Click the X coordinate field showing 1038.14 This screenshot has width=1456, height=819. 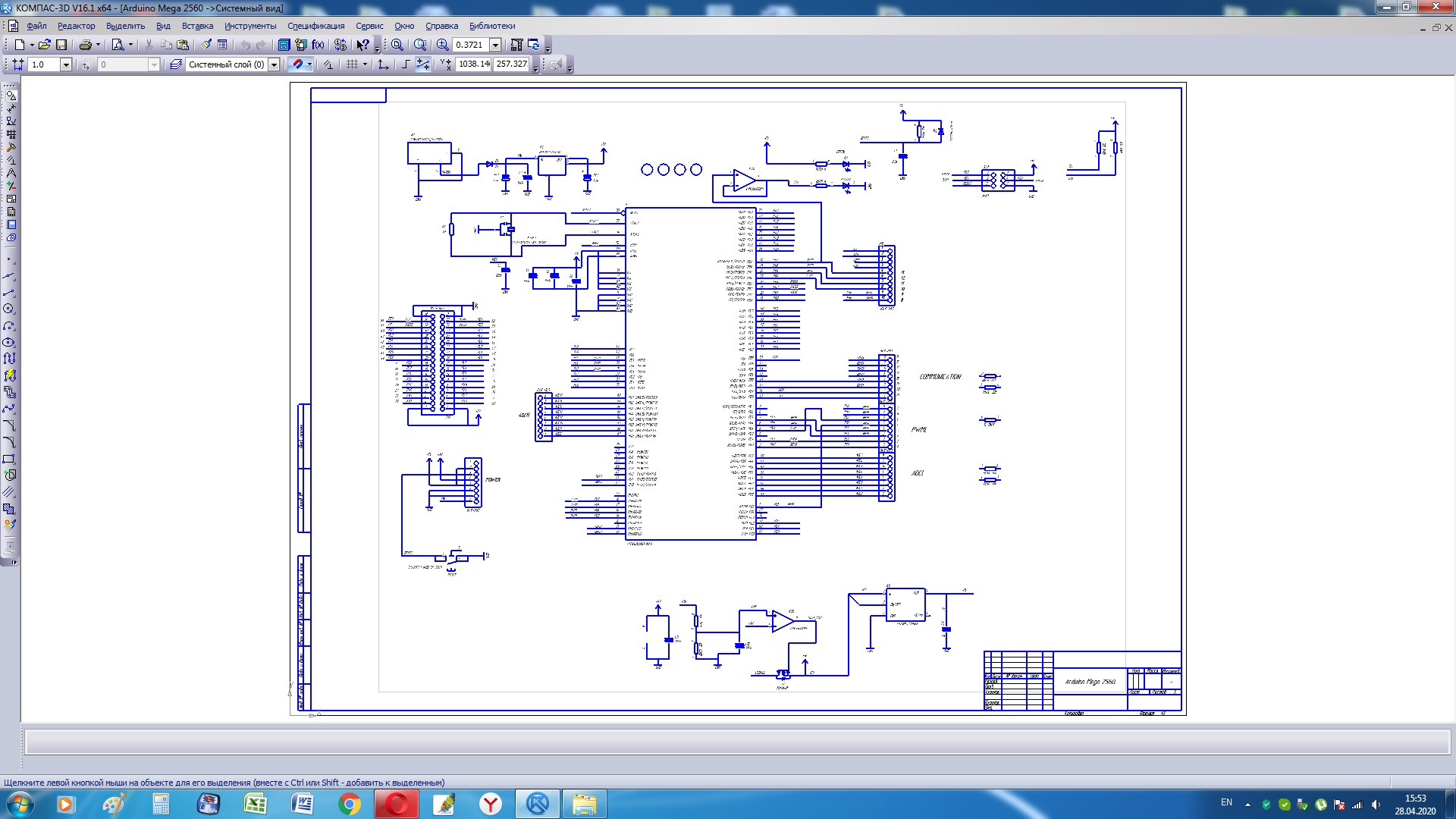point(474,64)
